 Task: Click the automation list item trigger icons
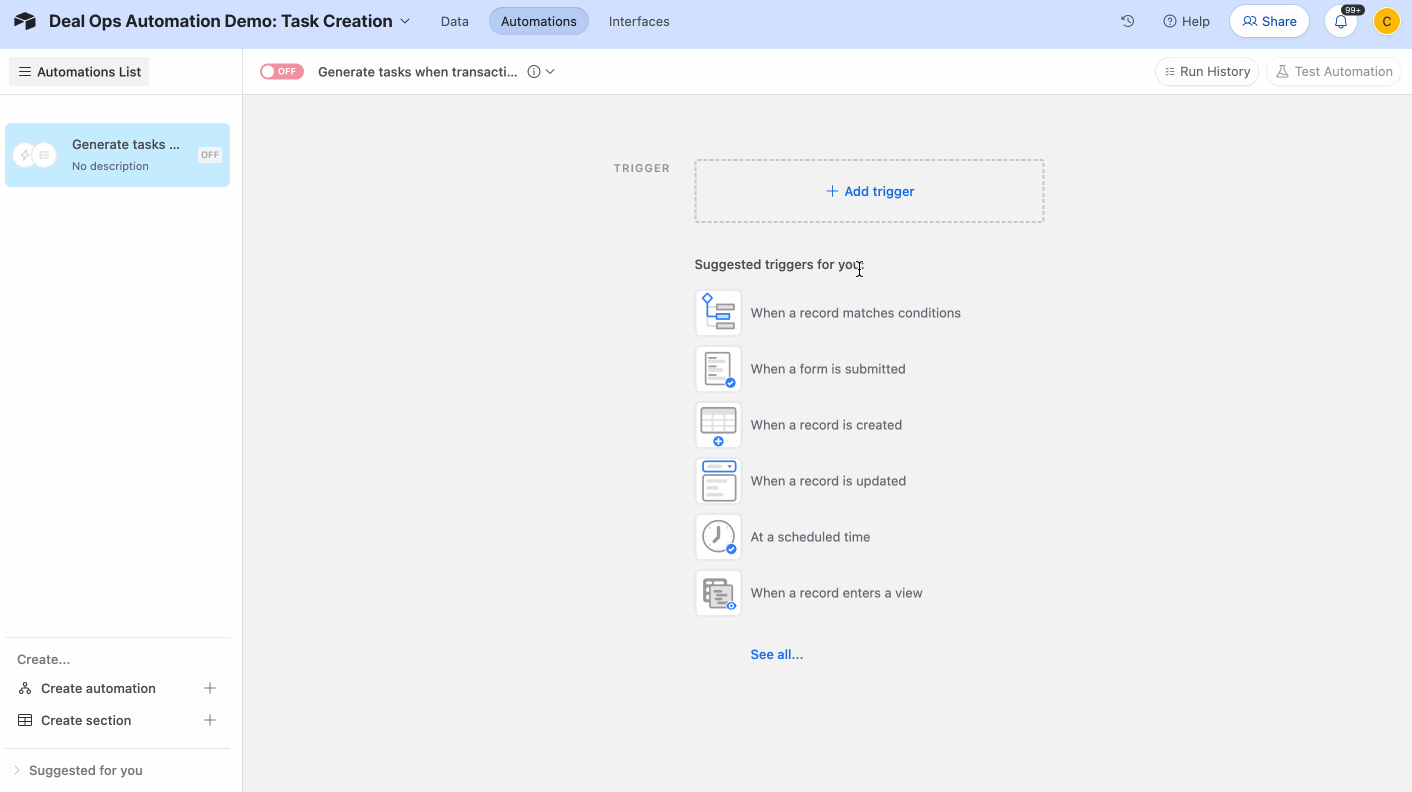click(x=34, y=155)
